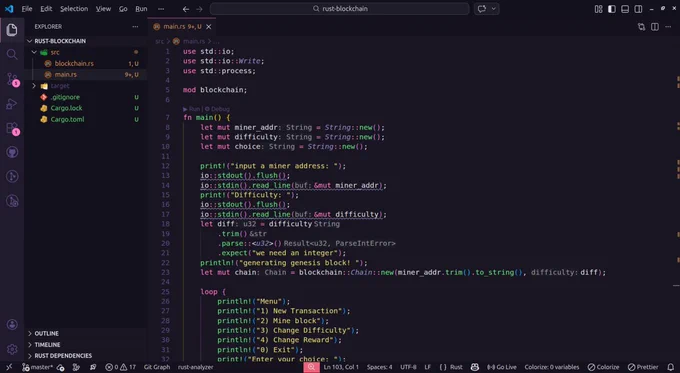680x373 pixels.
Task: Open the notifications bell
Action: (x=671, y=367)
